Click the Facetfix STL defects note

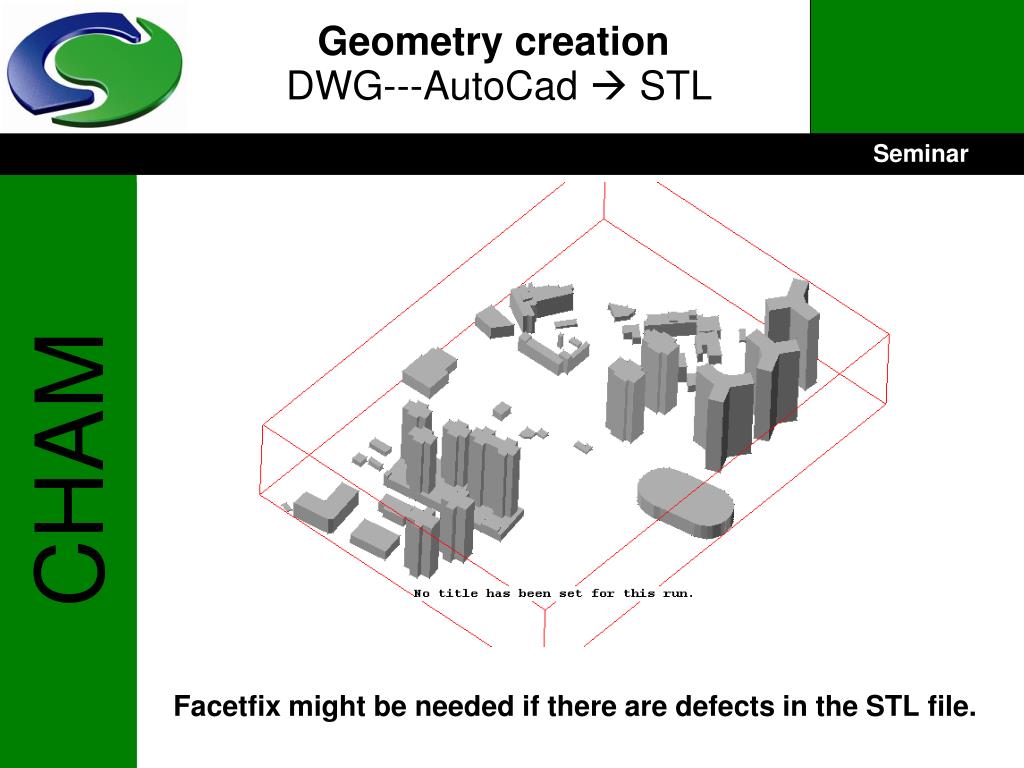(x=575, y=706)
